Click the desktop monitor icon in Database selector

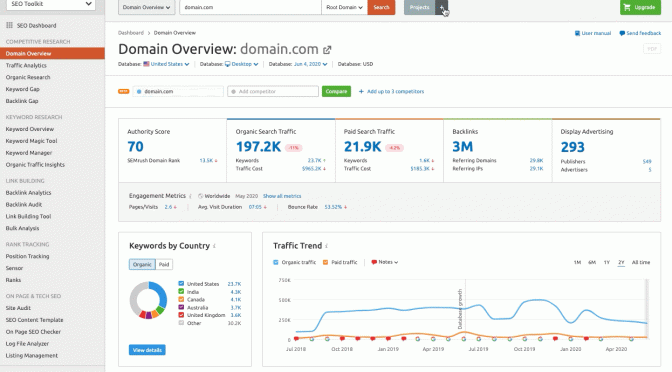[228, 64]
